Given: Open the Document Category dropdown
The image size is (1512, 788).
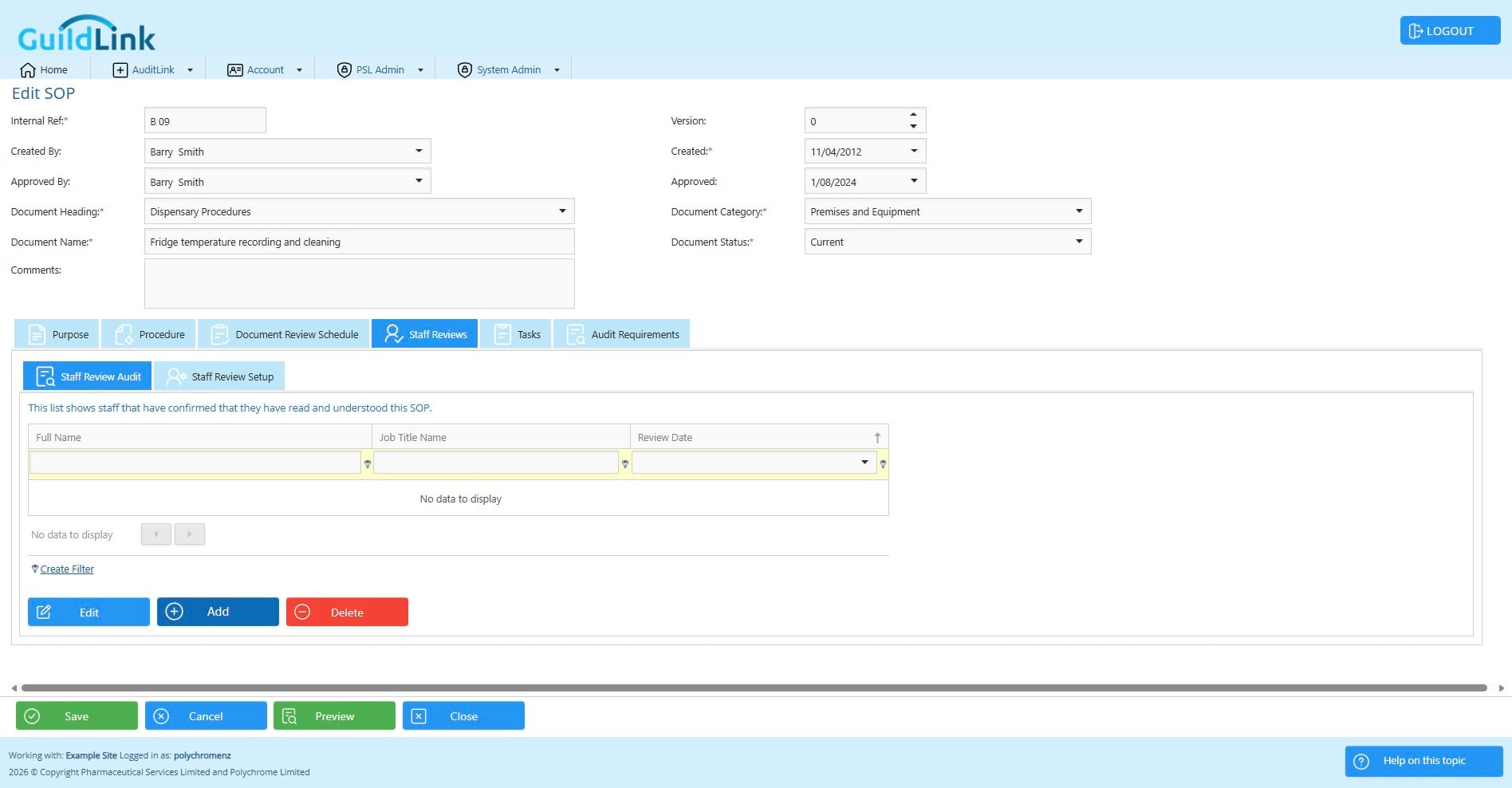Looking at the screenshot, I should pos(1079,211).
